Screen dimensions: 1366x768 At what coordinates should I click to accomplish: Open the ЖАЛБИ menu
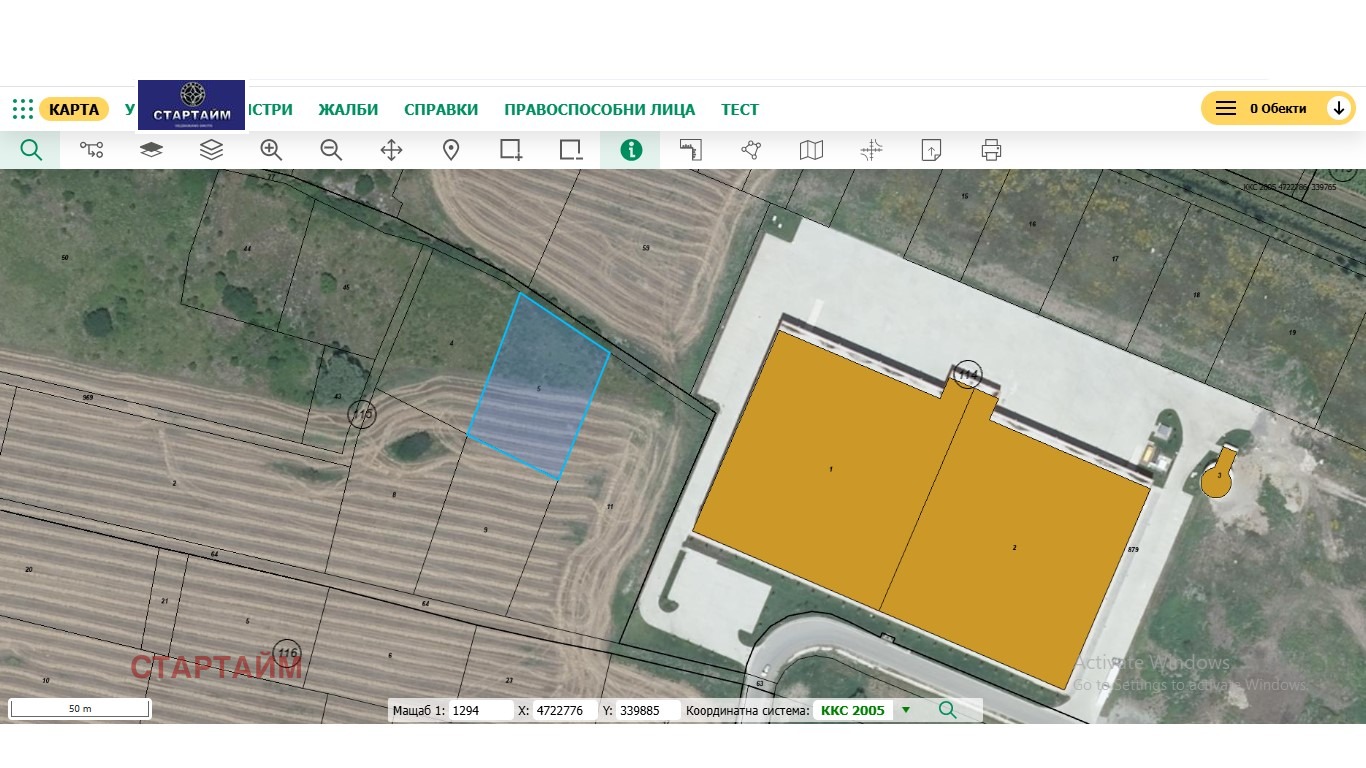point(348,110)
